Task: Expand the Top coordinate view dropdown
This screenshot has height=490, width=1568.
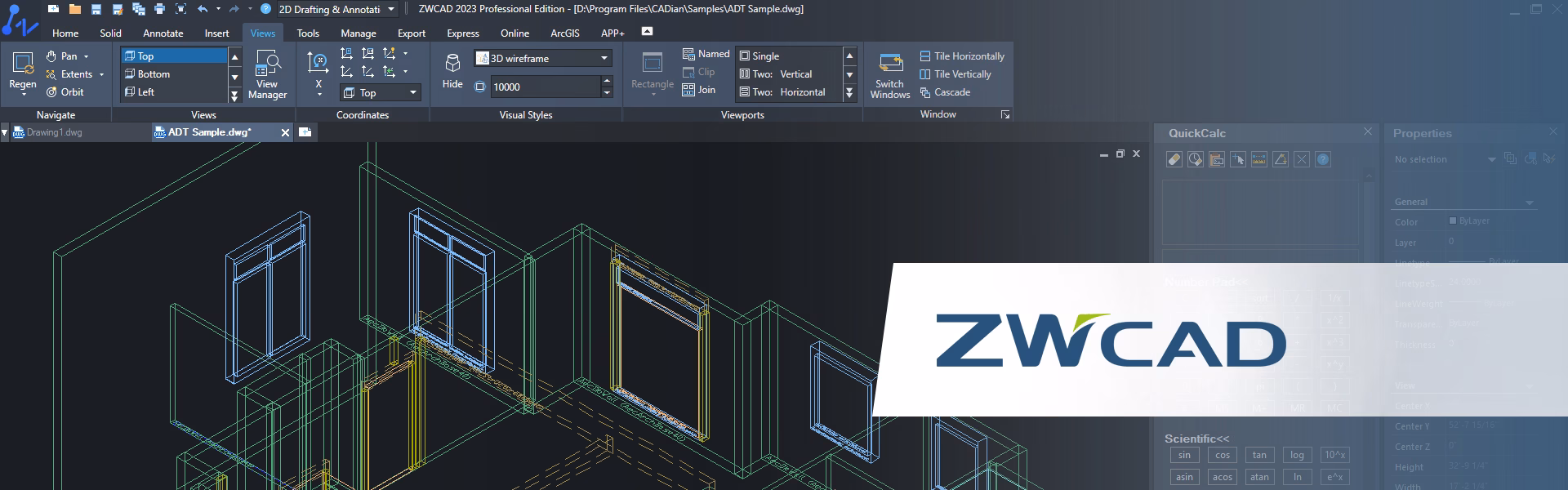Action: pos(413,92)
